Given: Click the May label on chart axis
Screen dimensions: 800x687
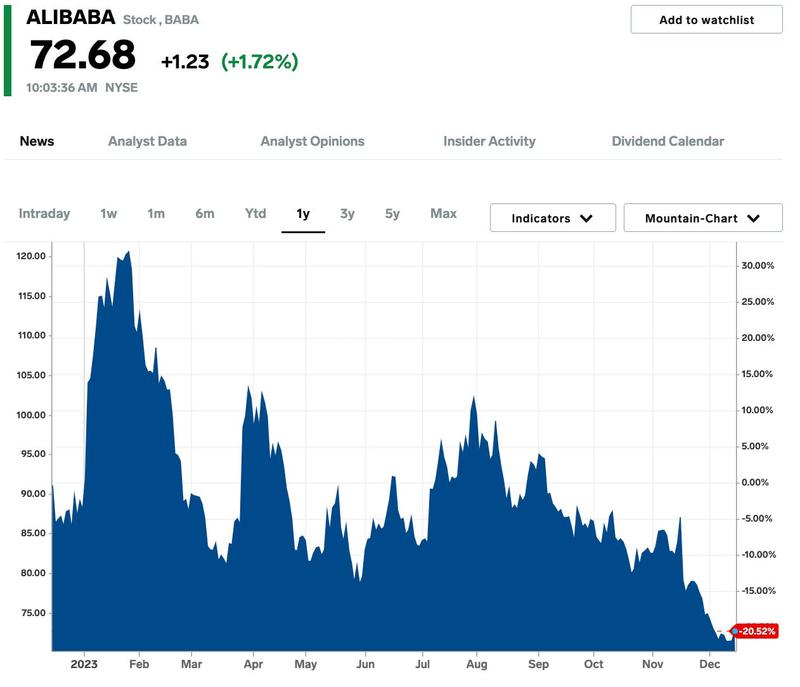Looking at the screenshot, I should [306, 664].
